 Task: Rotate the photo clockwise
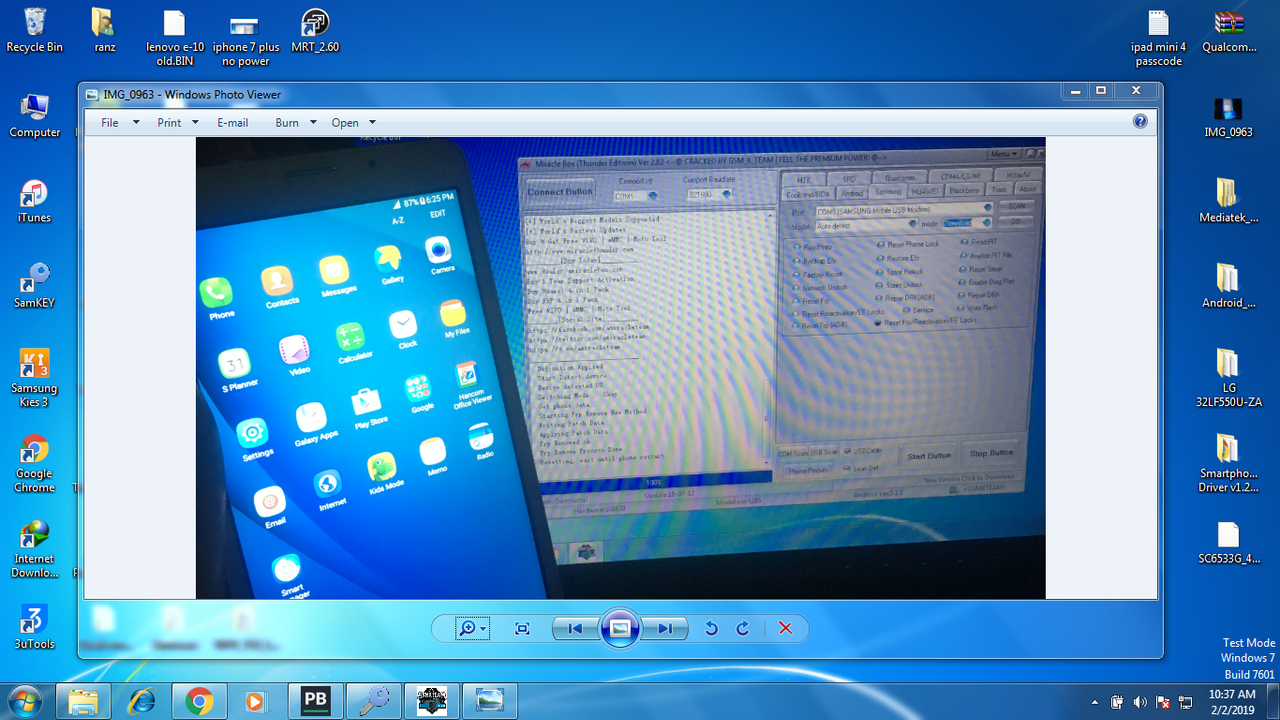pos(743,628)
